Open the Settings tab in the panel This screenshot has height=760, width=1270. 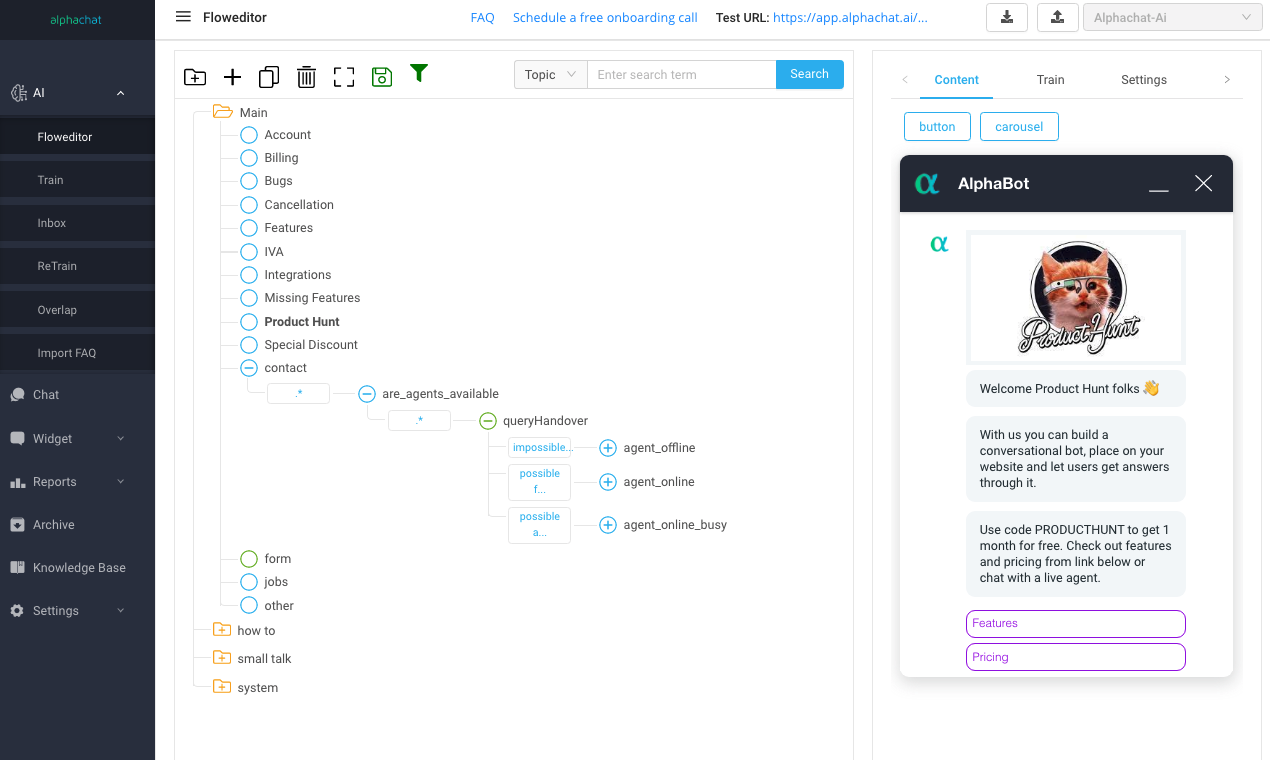1143,79
